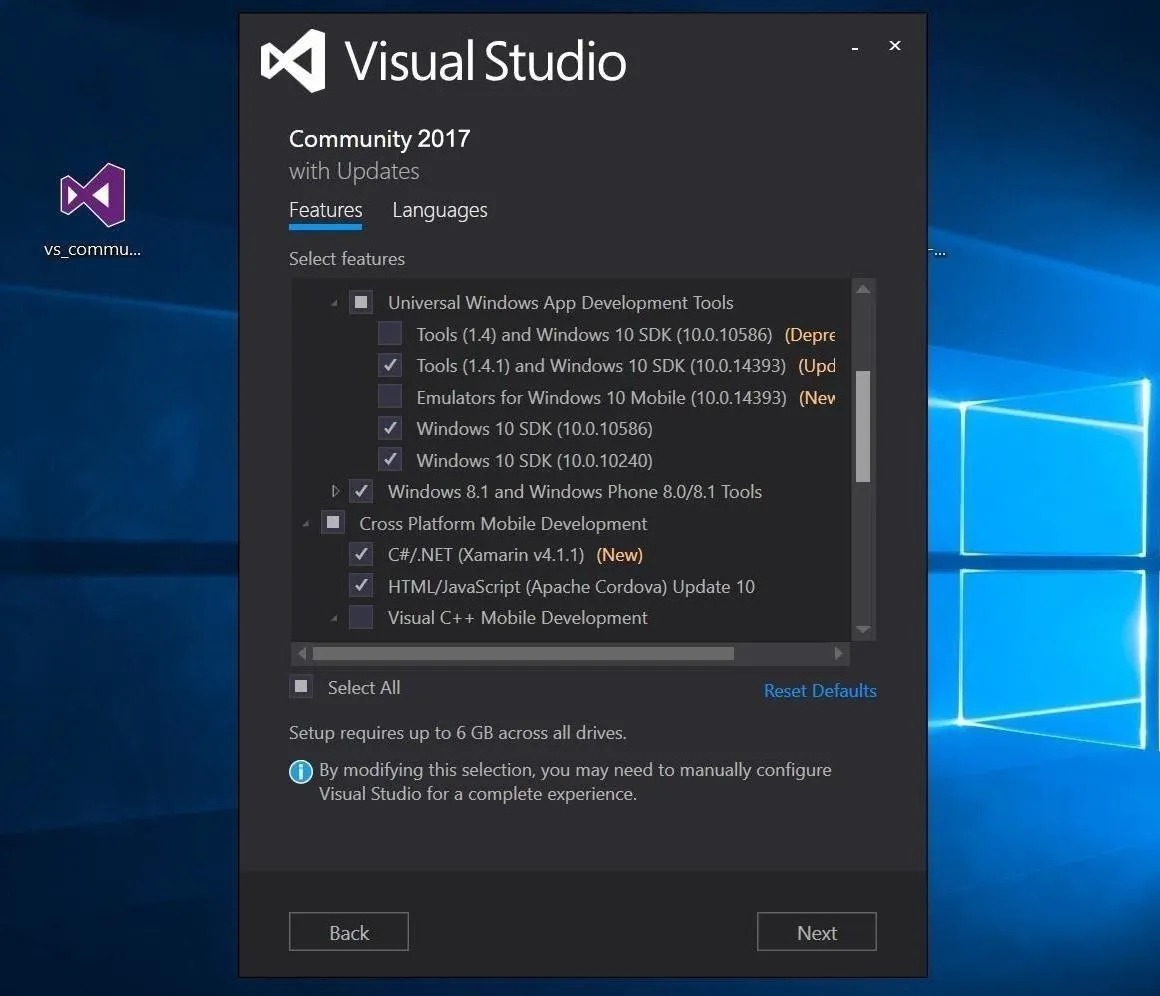Collapse Cross Platform Mobile Development node
1160x996 pixels.
(x=306, y=524)
